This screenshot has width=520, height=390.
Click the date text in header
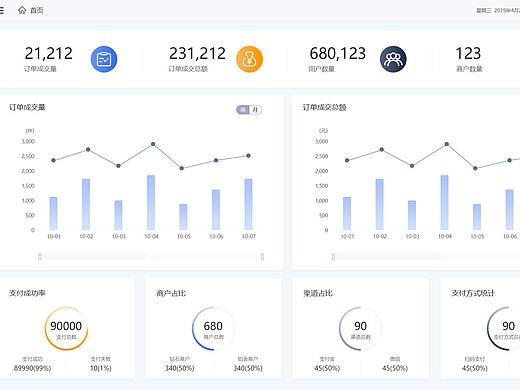(498, 11)
